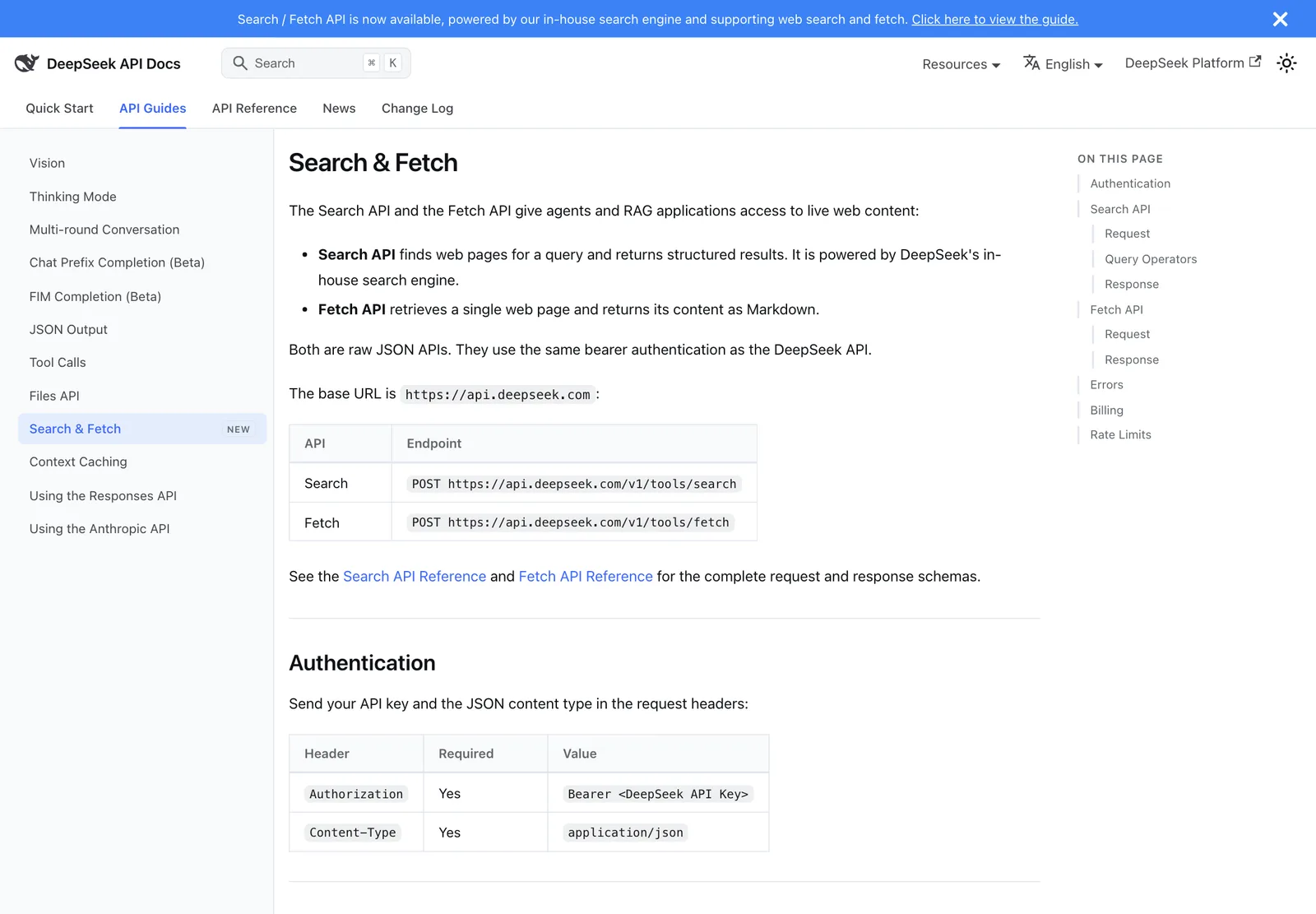Open Context Caching guide
This screenshot has height=914, width=1316.
pyautogui.click(x=78, y=462)
